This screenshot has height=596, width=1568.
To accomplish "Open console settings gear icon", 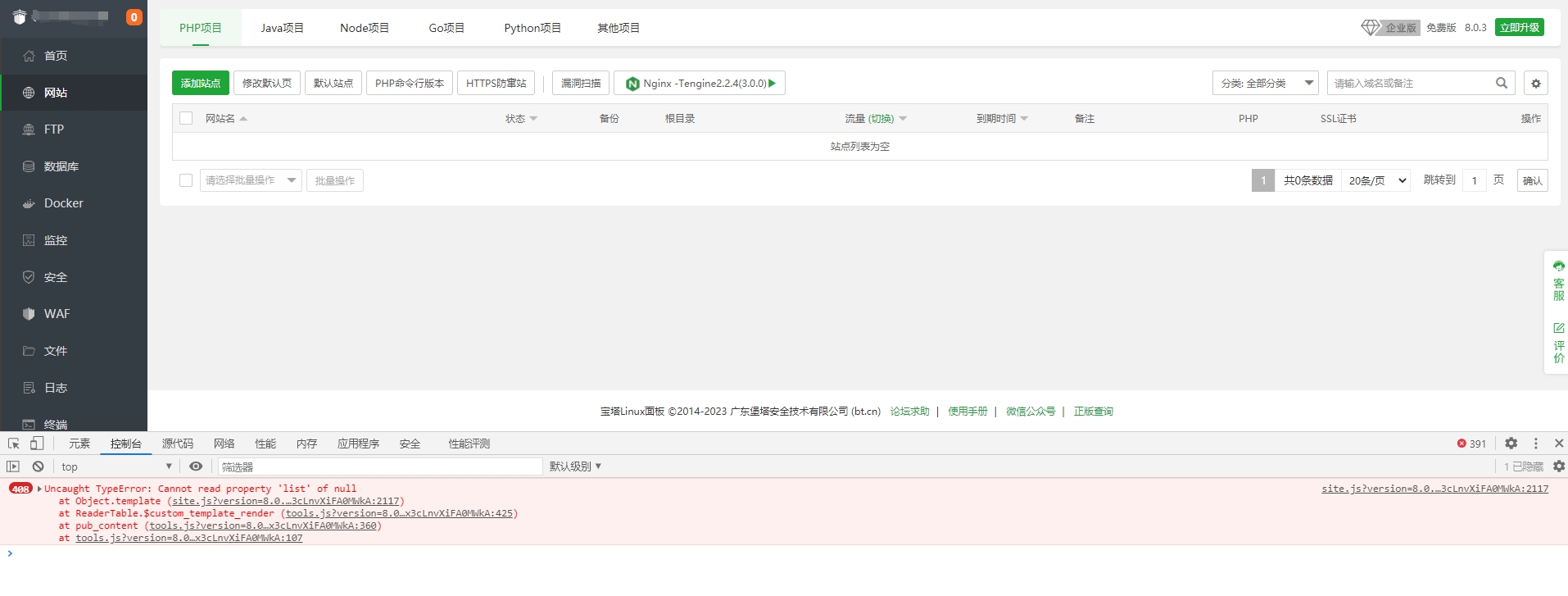I will tap(1559, 466).
